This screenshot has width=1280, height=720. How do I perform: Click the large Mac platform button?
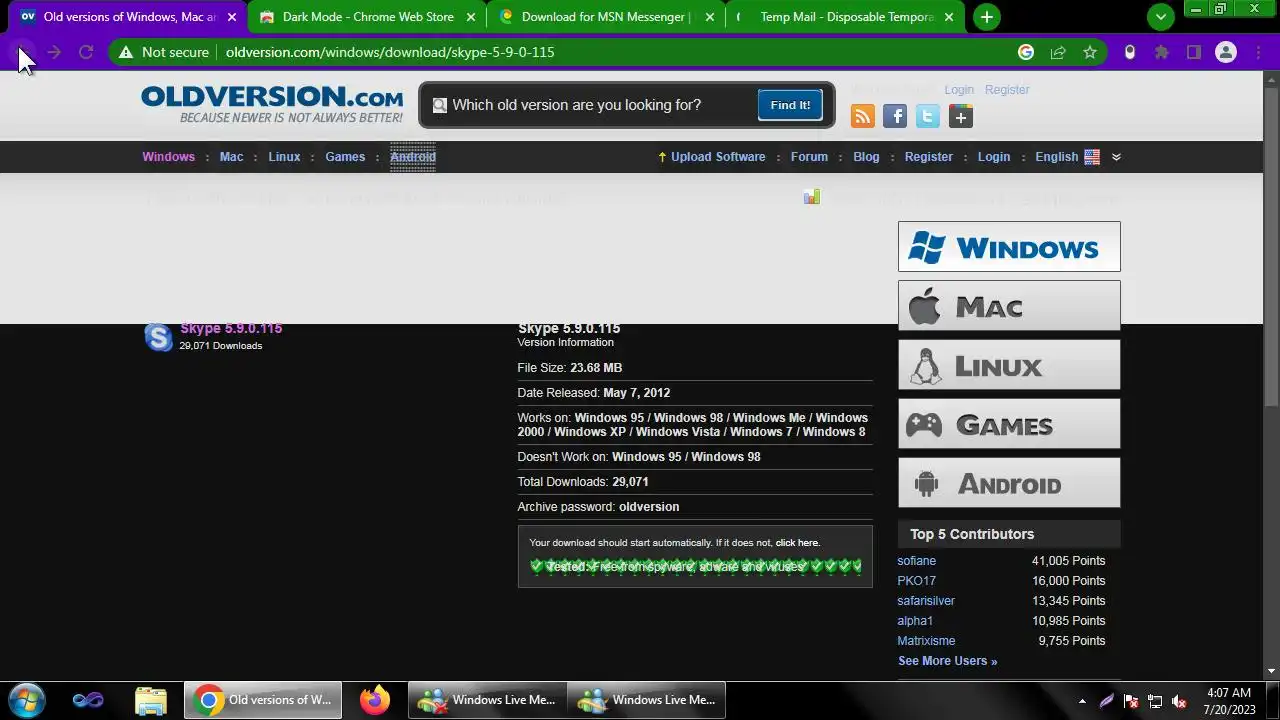pos(1009,306)
